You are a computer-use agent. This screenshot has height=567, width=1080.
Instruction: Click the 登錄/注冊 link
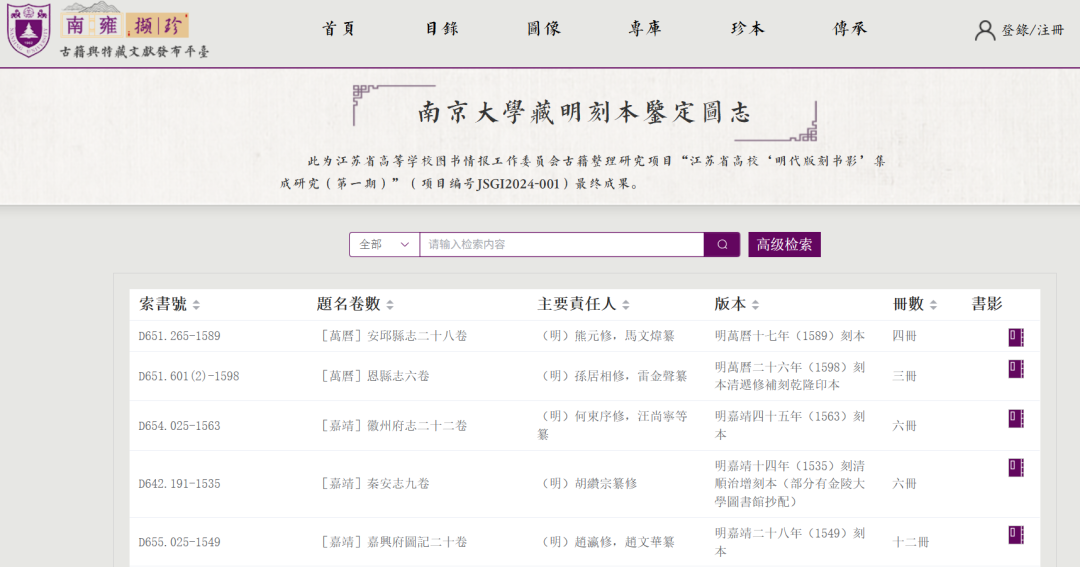pyautogui.click(x=1032, y=30)
